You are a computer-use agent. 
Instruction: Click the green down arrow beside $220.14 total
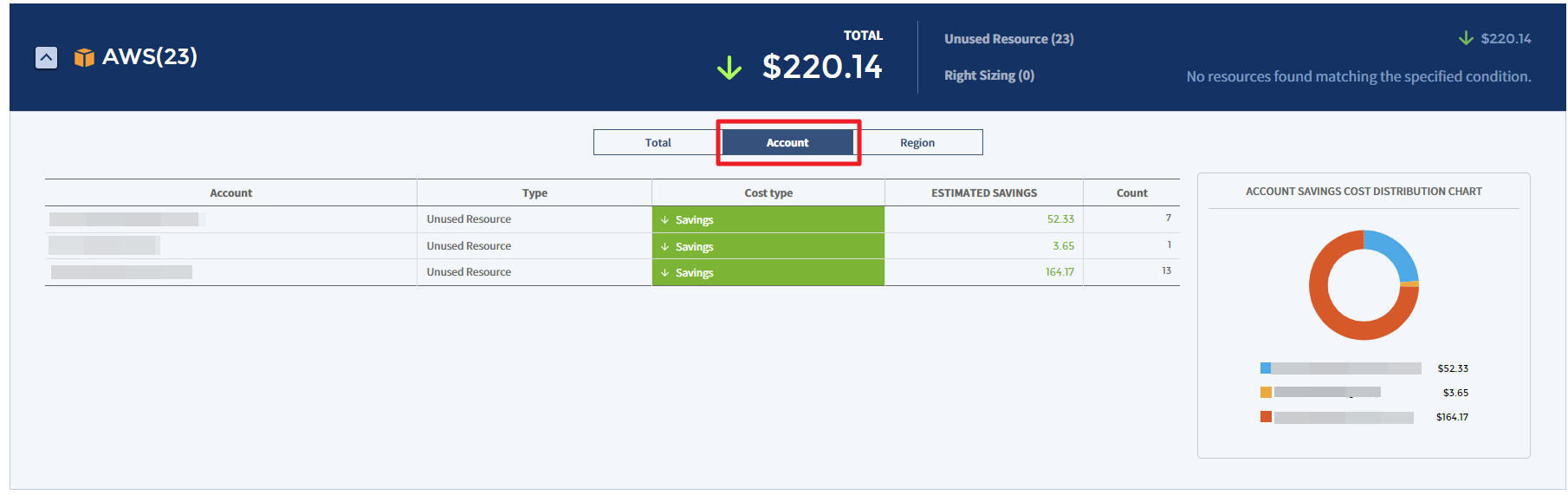pyautogui.click(x=729, y=68)
